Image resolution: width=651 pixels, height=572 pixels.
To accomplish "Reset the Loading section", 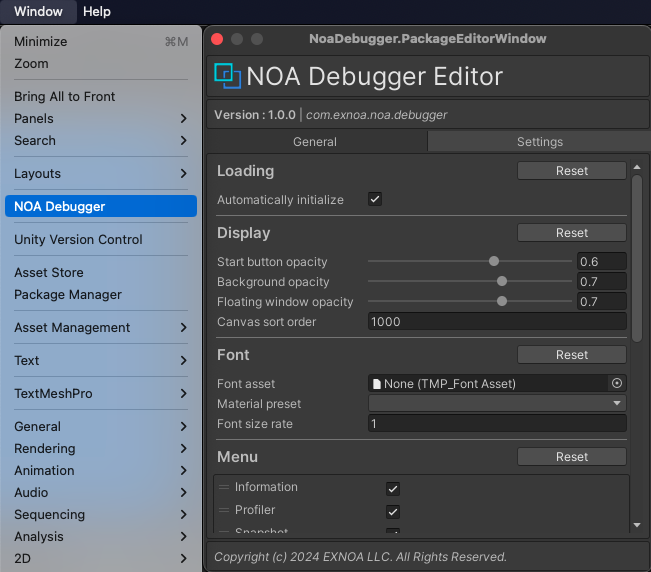I will point(572,171).
